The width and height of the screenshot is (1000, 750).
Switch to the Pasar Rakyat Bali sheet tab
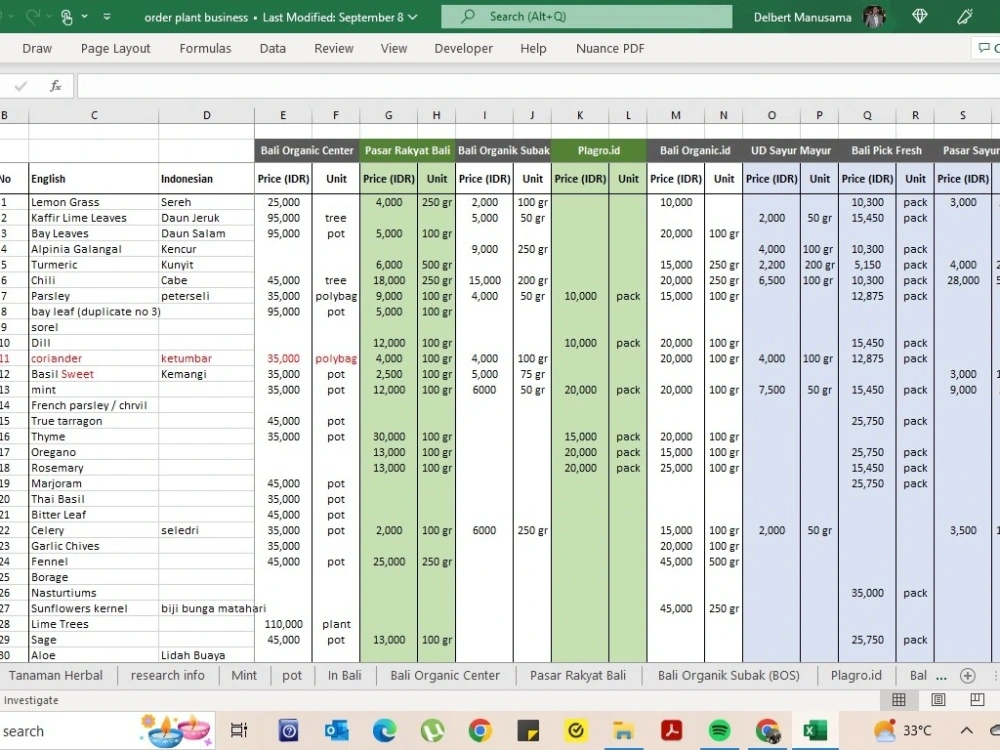pyautogui.click(x=578, y=675)
